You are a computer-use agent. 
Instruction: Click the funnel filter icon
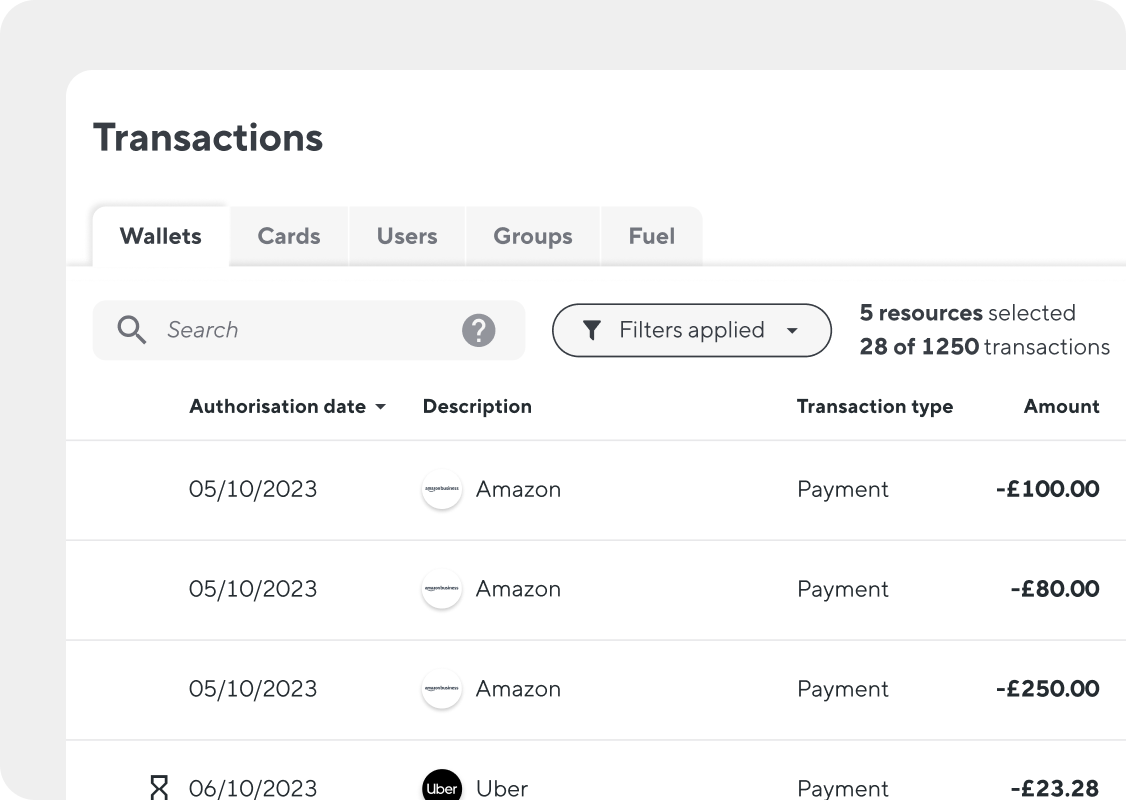593,330
